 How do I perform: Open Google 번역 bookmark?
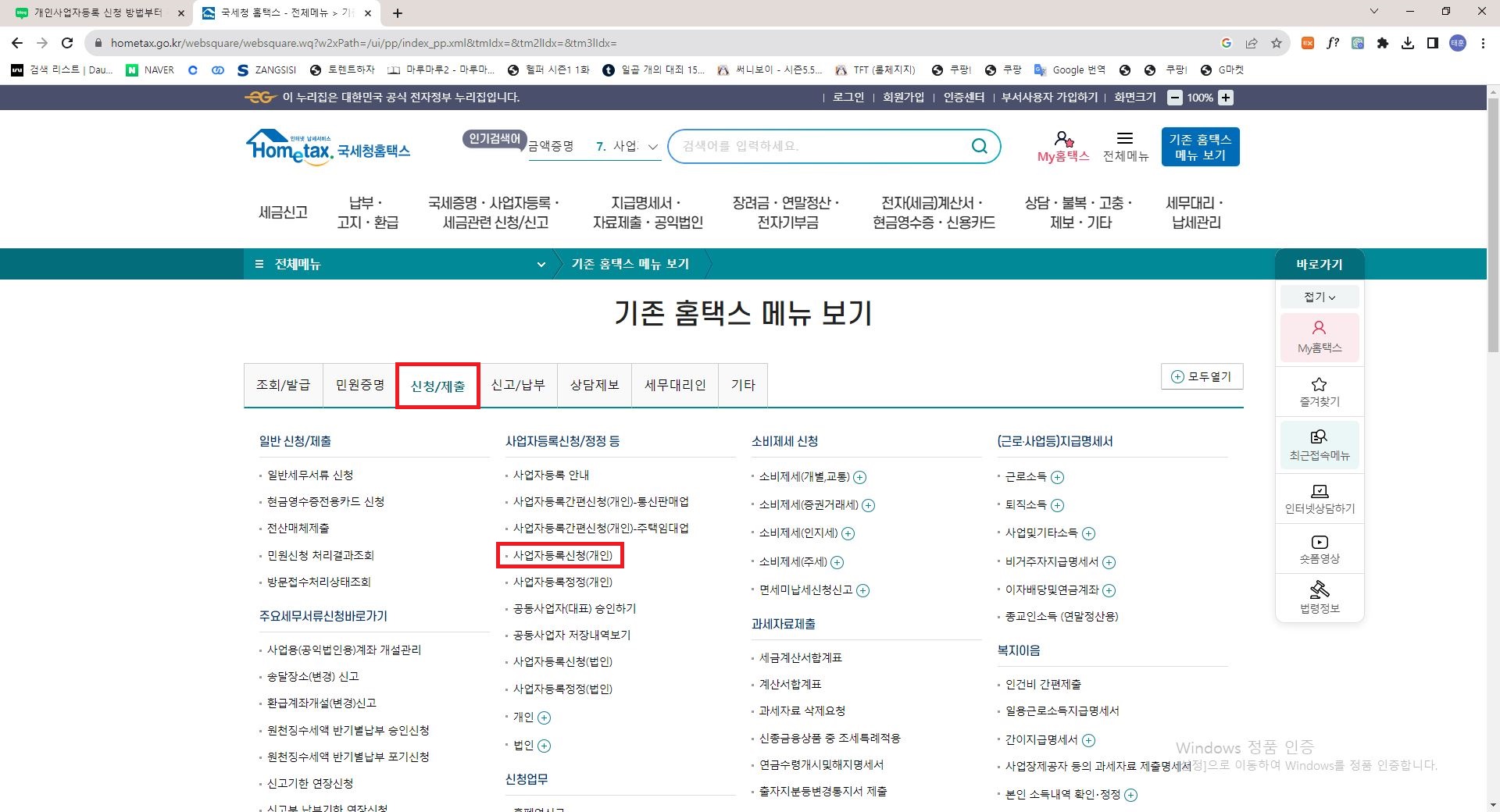point(1069,69)
